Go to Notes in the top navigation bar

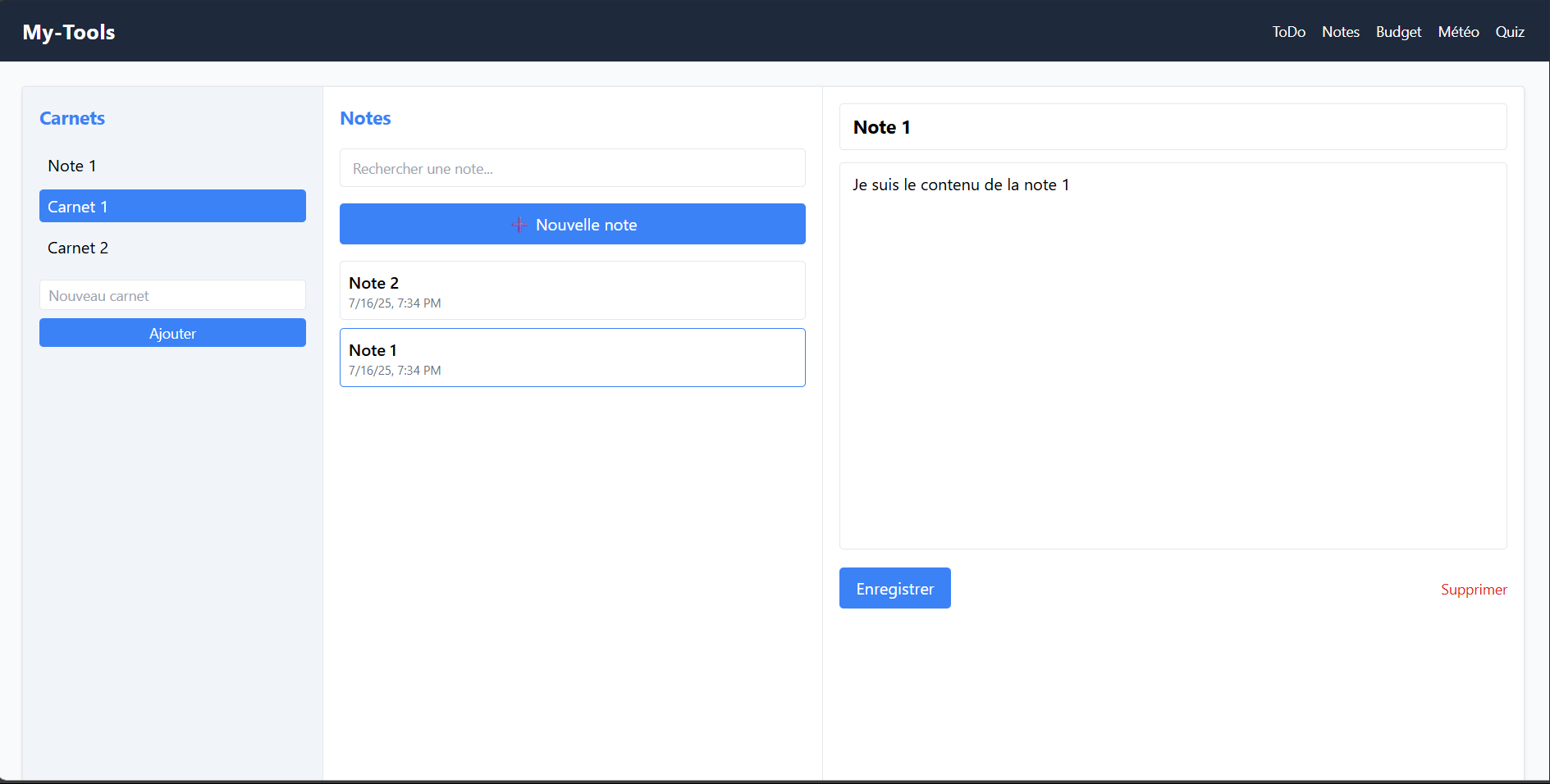(1340, 32)
